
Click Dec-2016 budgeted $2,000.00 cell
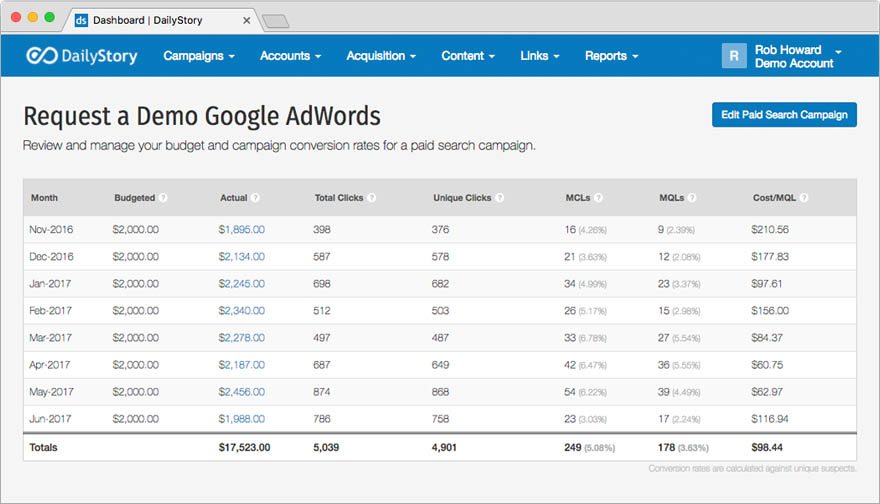pyautogui.click(x=135, y=256)
